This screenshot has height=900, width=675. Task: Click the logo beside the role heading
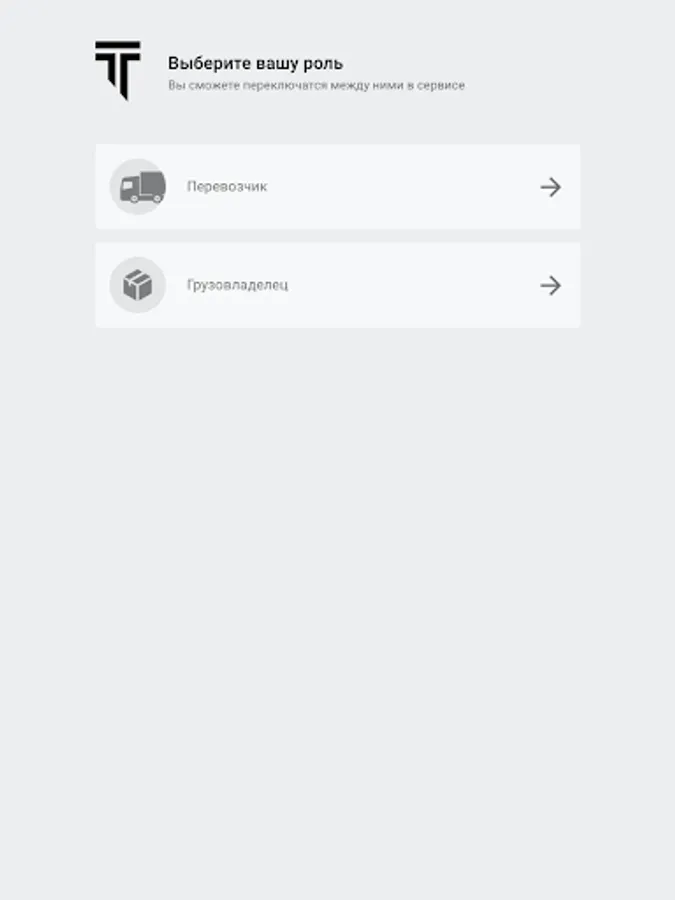pos(118,71)
